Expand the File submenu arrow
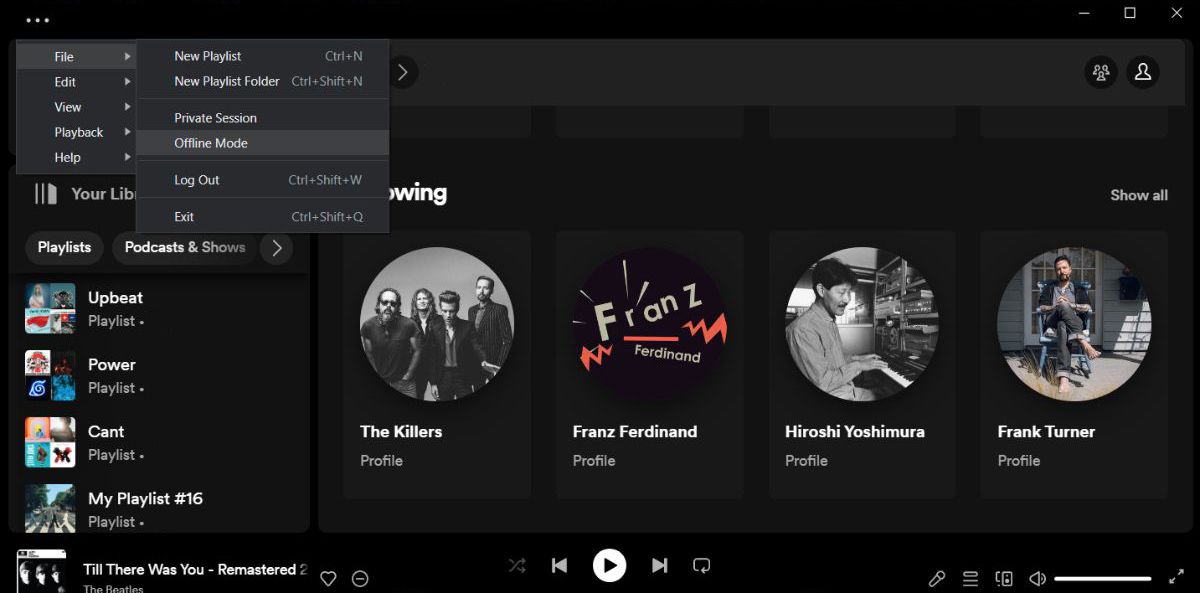Screen dimensions: 1200x593 (128, 57)
